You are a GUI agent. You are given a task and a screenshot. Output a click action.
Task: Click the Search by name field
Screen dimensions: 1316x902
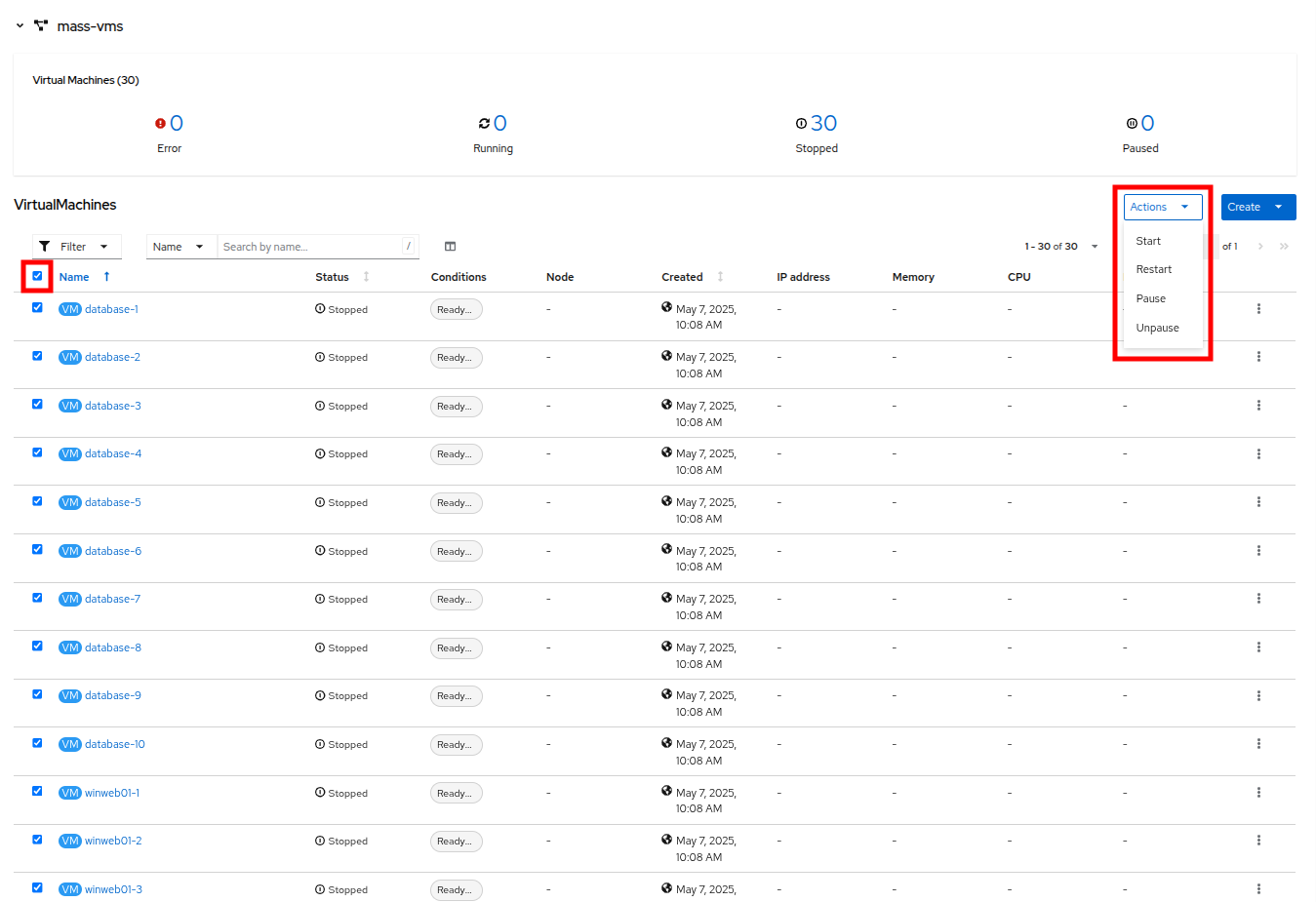pos(309,247)
